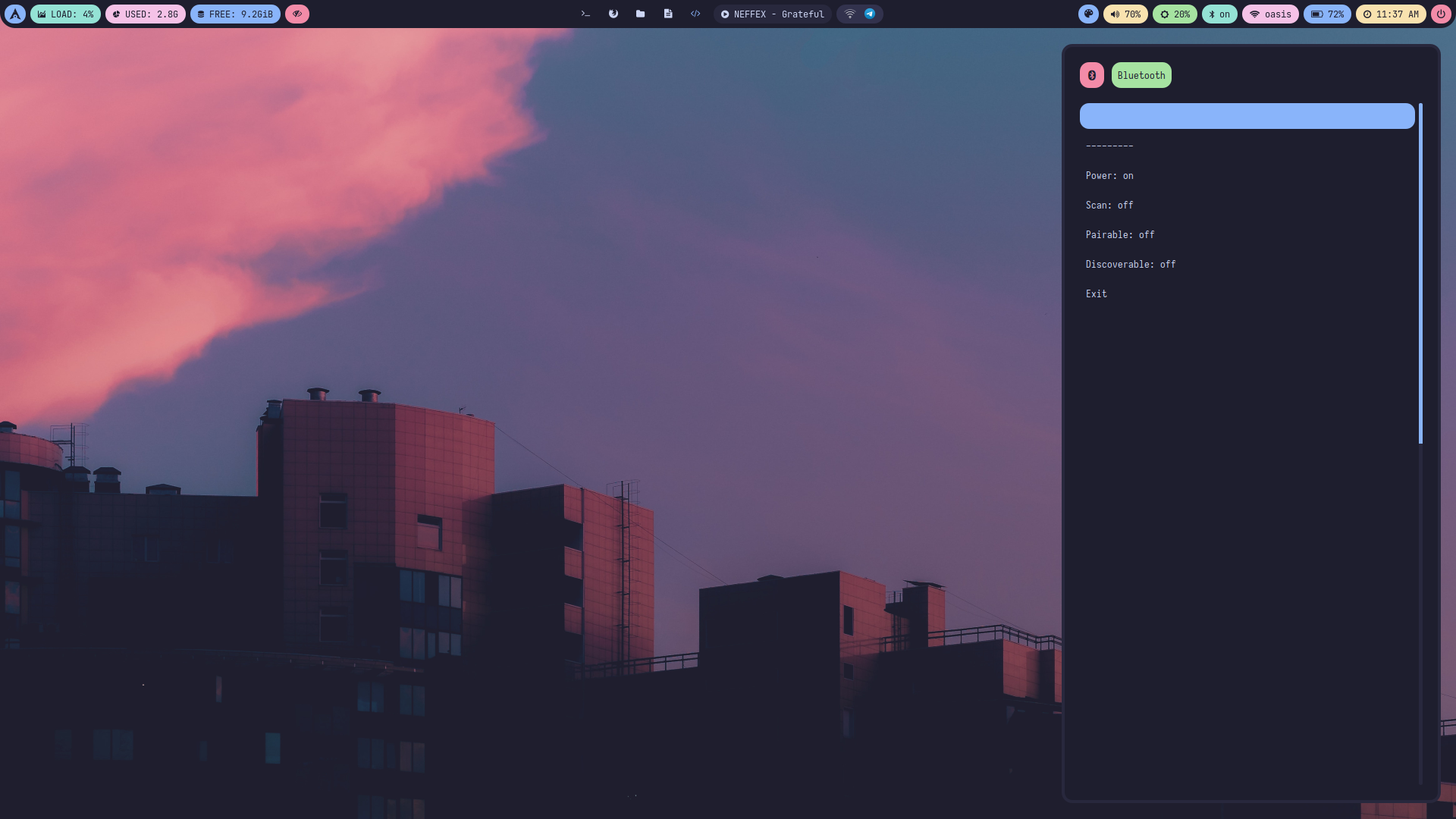The width and height of the screenshot is (1456, 819).
Task: Open the terminal from the bar
Action: click(x=585, y=14)
